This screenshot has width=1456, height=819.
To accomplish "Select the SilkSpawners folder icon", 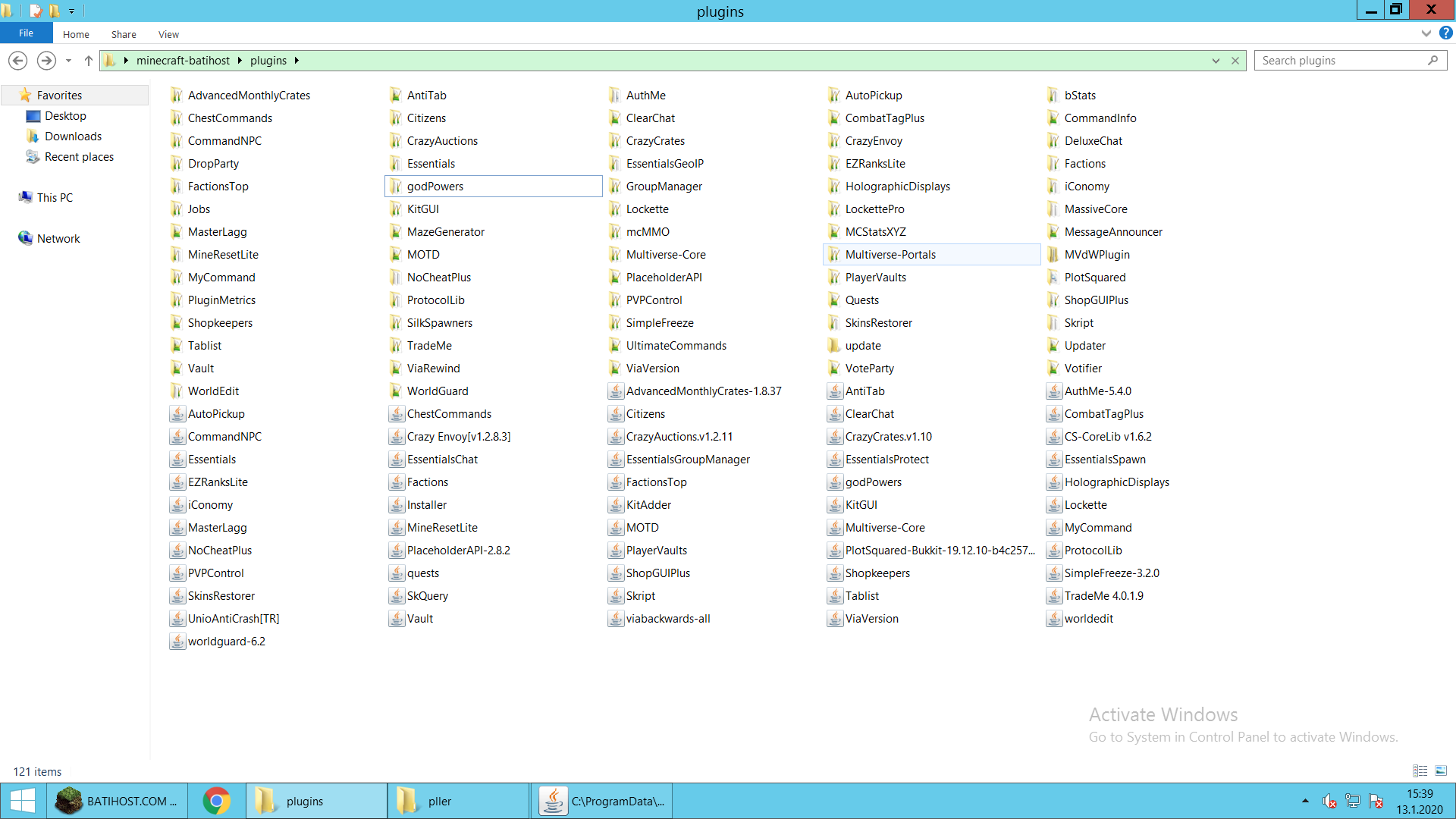I will (x=396, y=323).
